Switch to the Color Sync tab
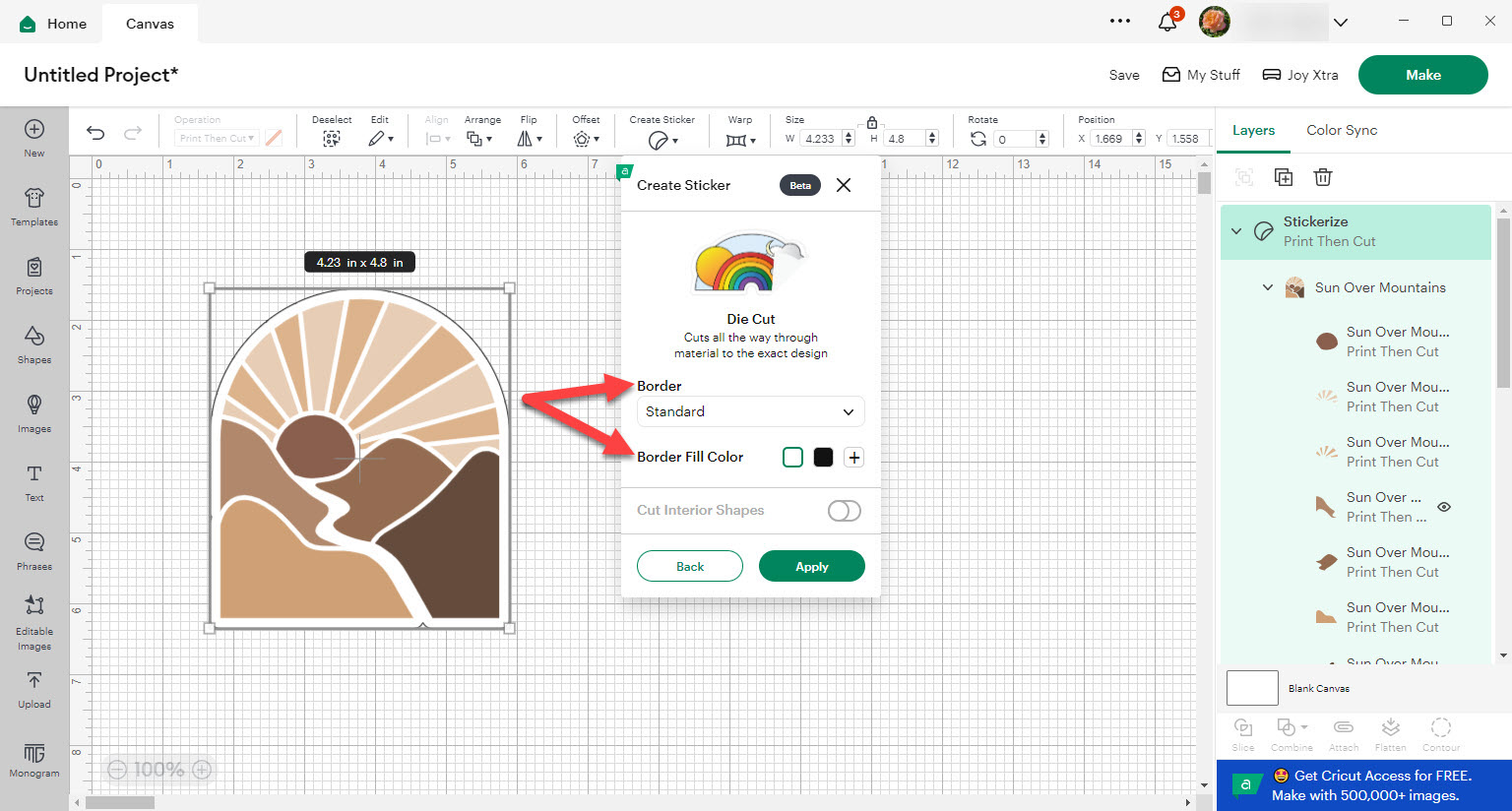This screenshot has width=1512, height=811. (1342, 129)
